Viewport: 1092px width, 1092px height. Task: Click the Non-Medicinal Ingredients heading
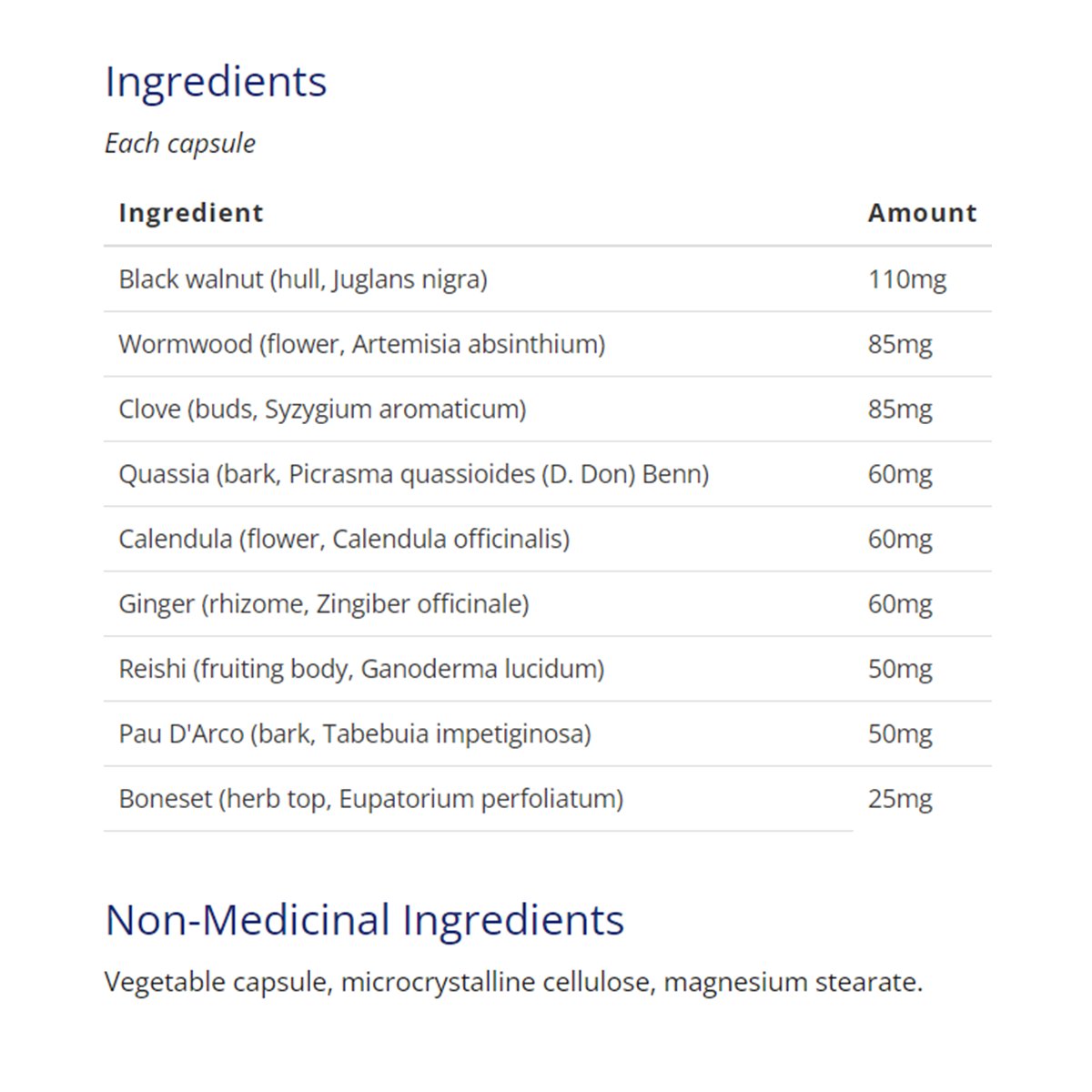coord(365,920)
